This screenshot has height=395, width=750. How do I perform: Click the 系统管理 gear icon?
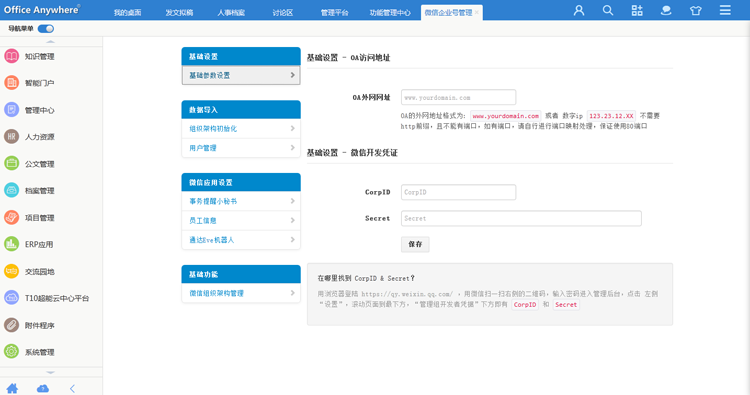[x=11, y=352]
